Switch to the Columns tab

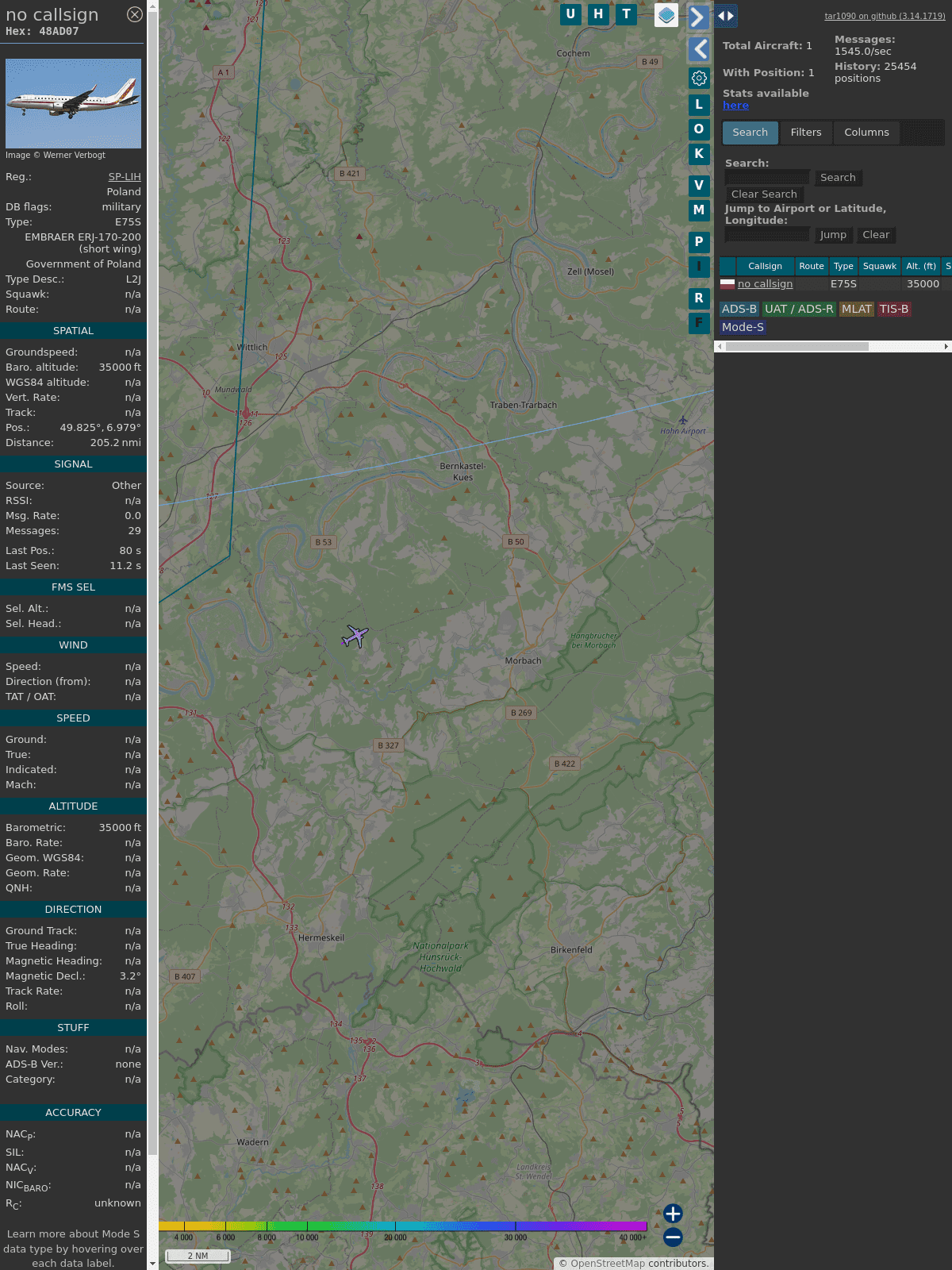coord(866,133)
